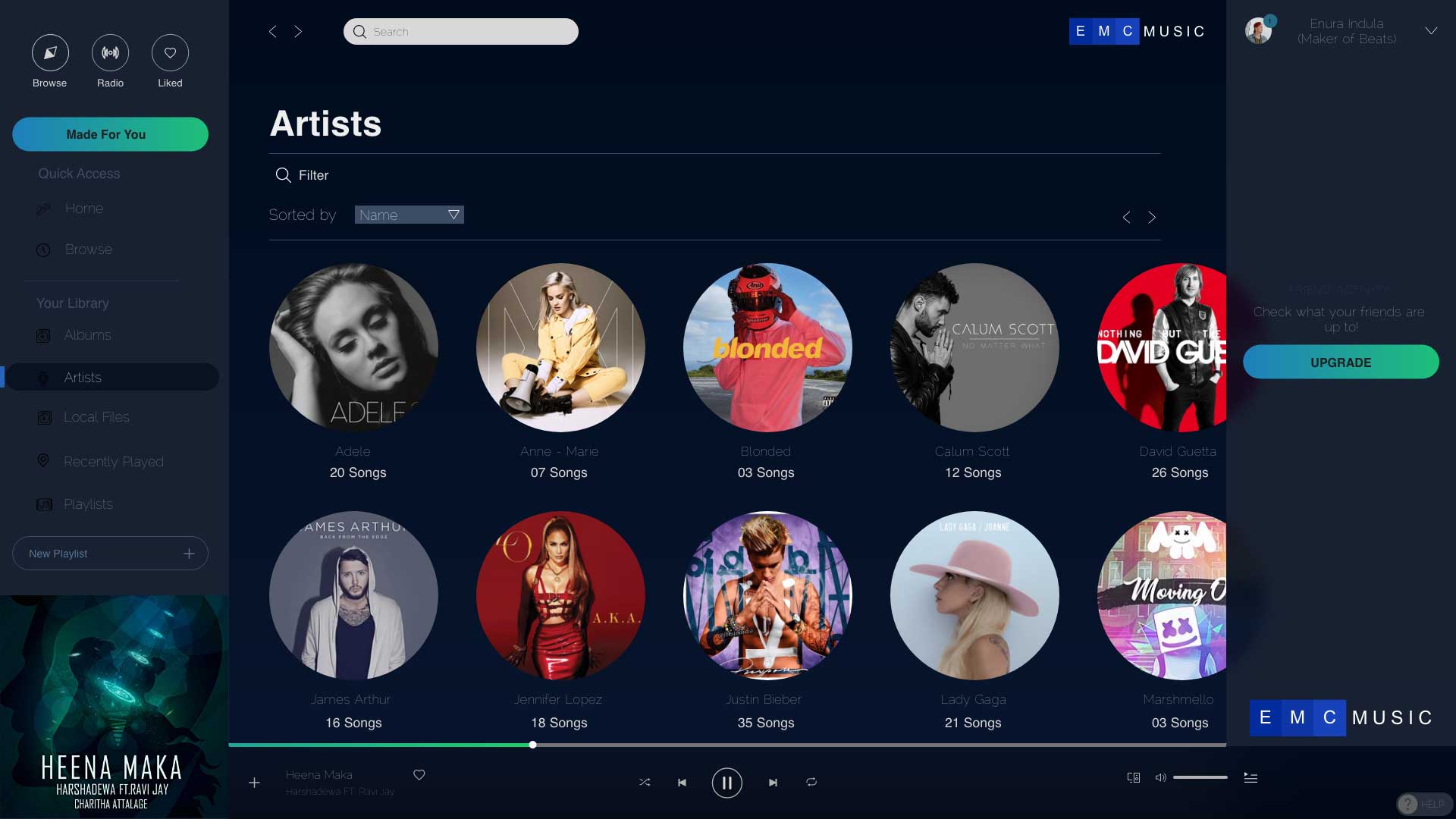Viewport: 1456px width, 819px height.
Task: Open the Browse icon at top of sidebar
Action: [50, 53]
